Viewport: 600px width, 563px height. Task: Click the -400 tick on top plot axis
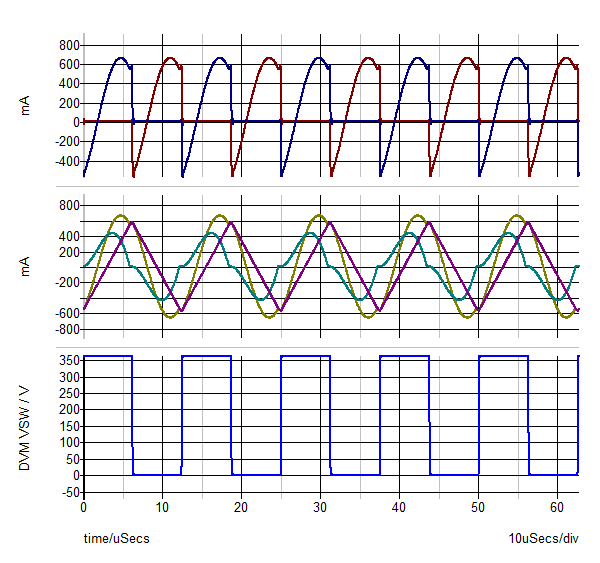(66, 160)
